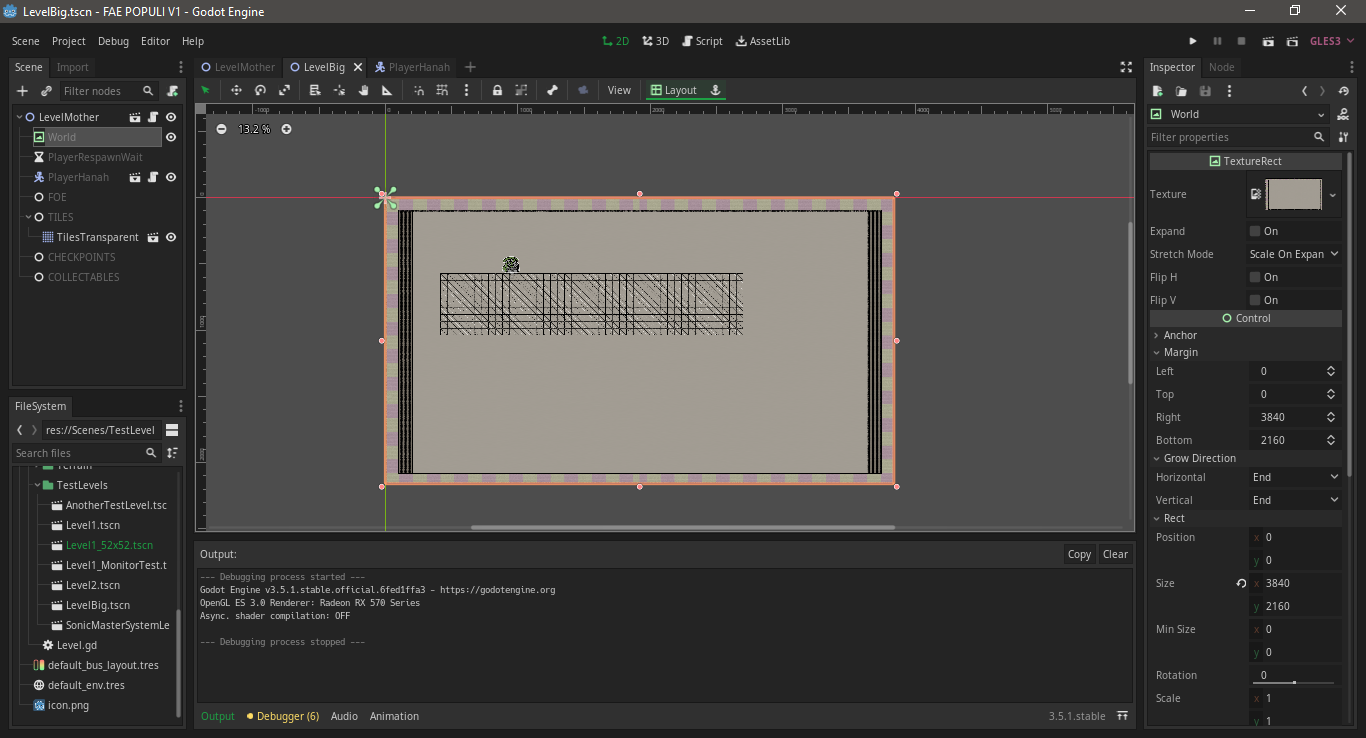Pick the pivot point tool
1366x738 pixels.
click(339, 90)
